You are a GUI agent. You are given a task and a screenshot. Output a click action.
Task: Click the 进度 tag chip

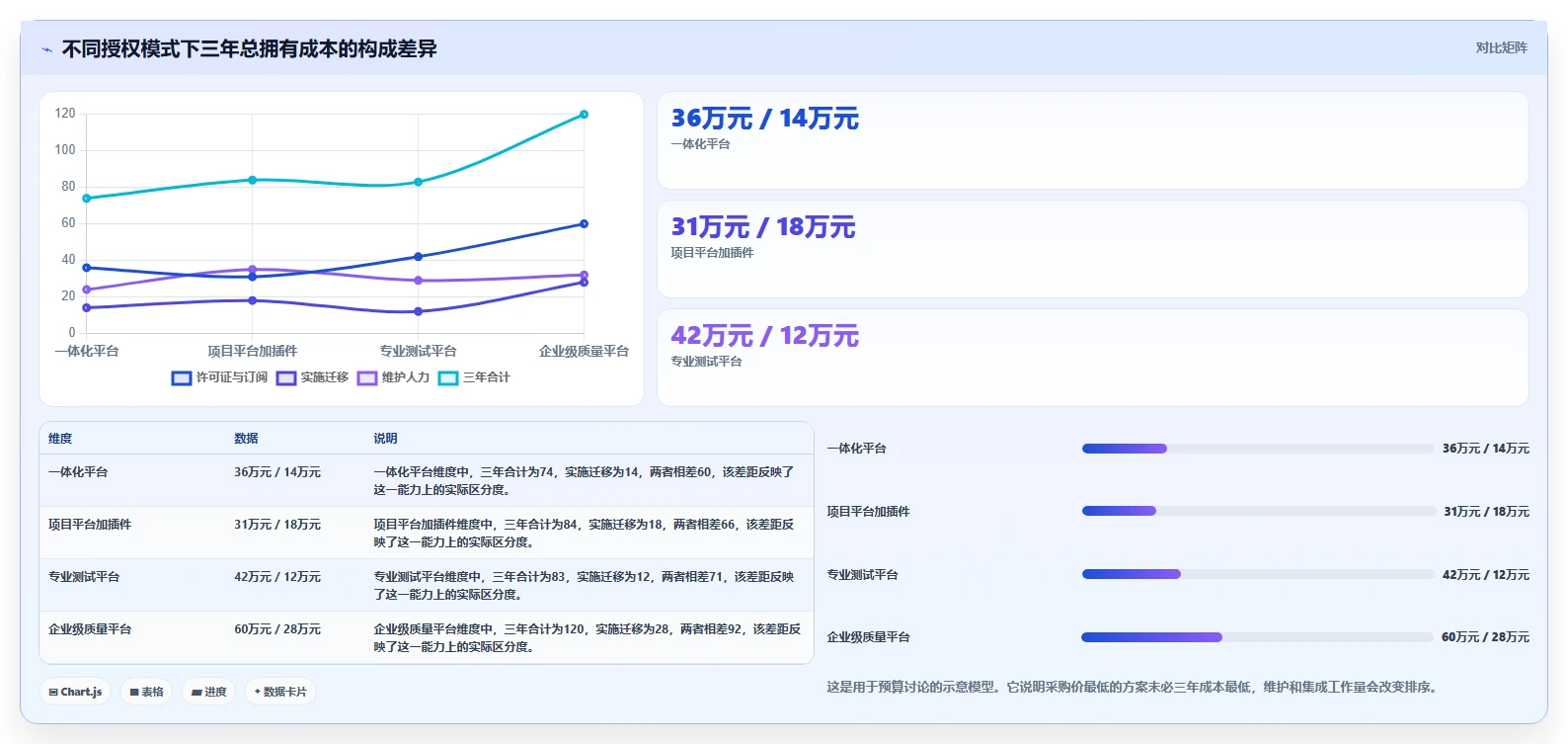(x=209, y=692)
